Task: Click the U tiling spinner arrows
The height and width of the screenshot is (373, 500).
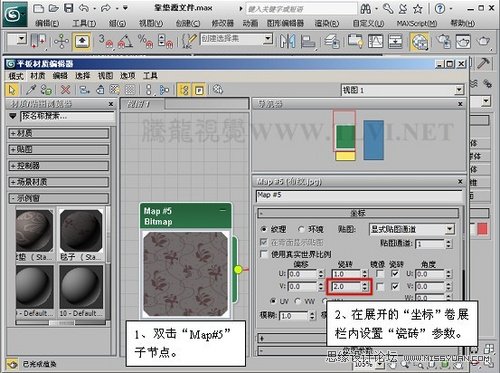Action: pos(365,274)
